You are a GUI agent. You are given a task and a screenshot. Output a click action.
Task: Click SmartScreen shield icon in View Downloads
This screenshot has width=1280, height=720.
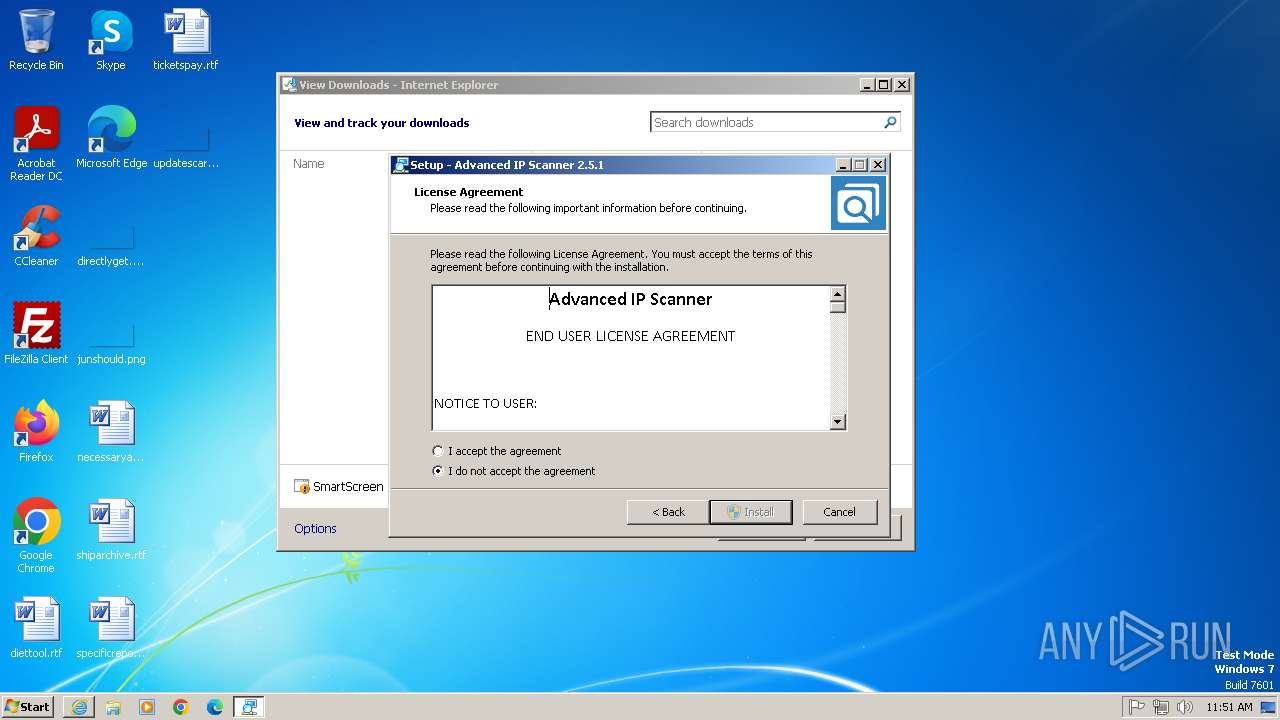click(x=302, y=487)
